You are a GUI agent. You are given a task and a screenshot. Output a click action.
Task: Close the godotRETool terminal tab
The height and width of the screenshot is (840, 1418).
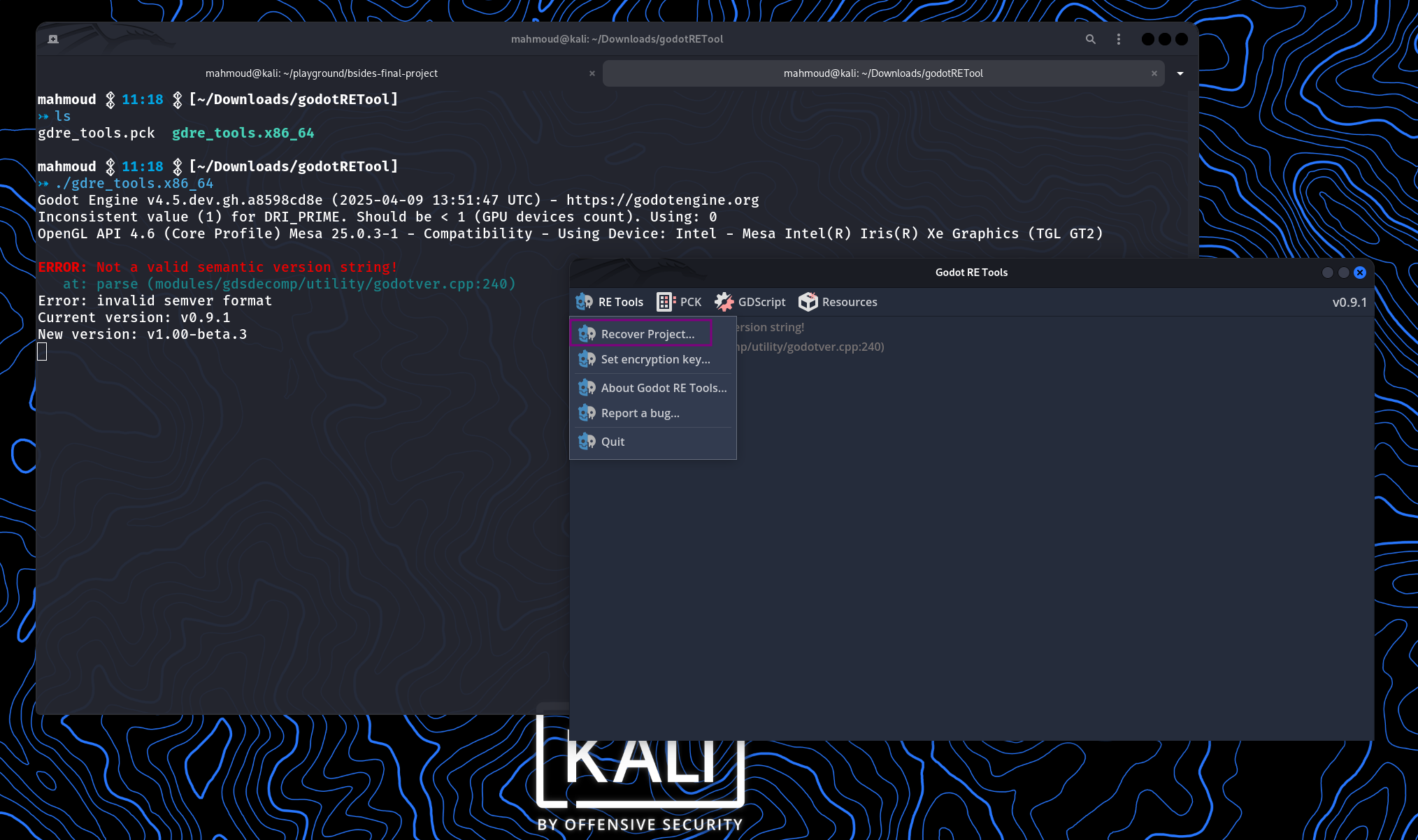(1154, 73)
